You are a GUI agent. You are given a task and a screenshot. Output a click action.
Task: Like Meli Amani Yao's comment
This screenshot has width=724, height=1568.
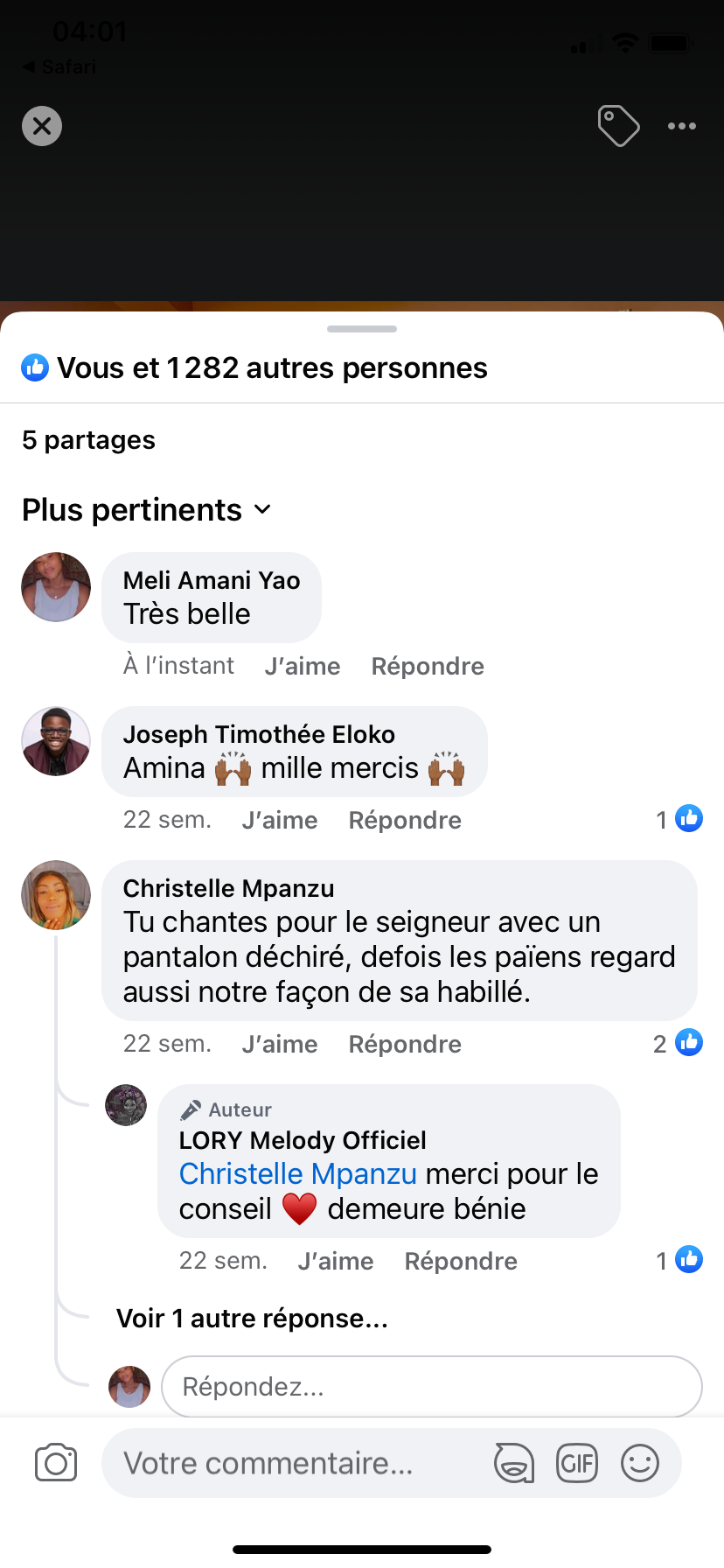[303, 667]
